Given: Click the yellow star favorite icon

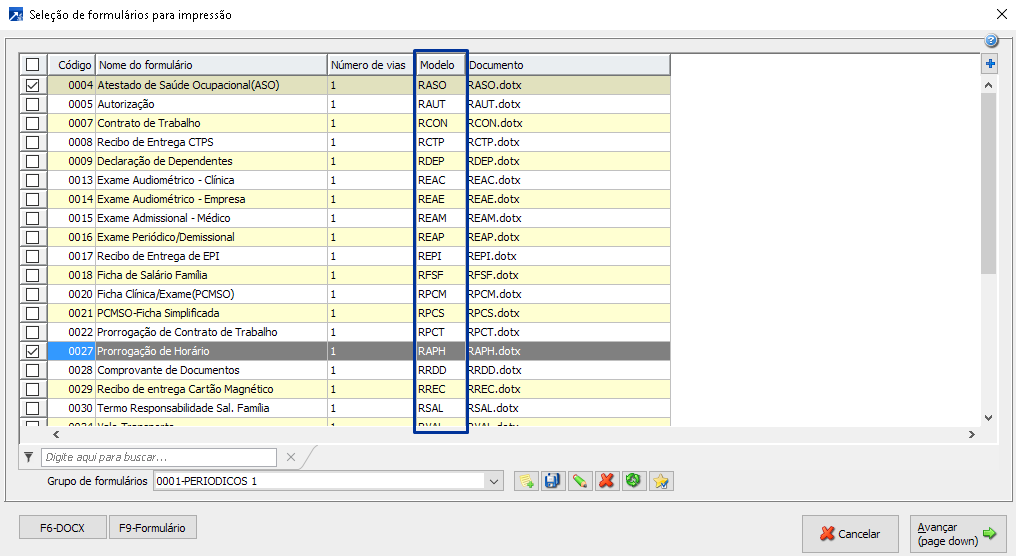Looking at the screenshot, I should point(658,481).
